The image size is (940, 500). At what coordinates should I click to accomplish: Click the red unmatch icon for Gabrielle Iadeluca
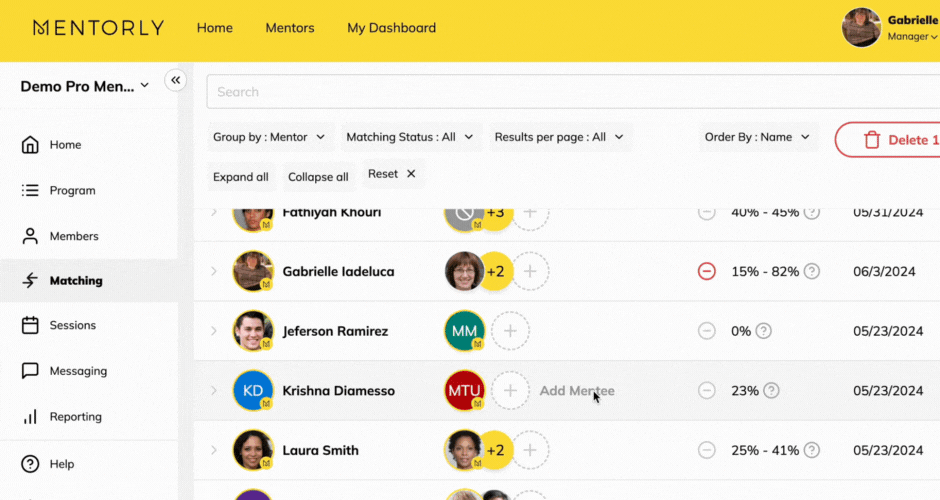pyautogui.click(x=707, y=271)
